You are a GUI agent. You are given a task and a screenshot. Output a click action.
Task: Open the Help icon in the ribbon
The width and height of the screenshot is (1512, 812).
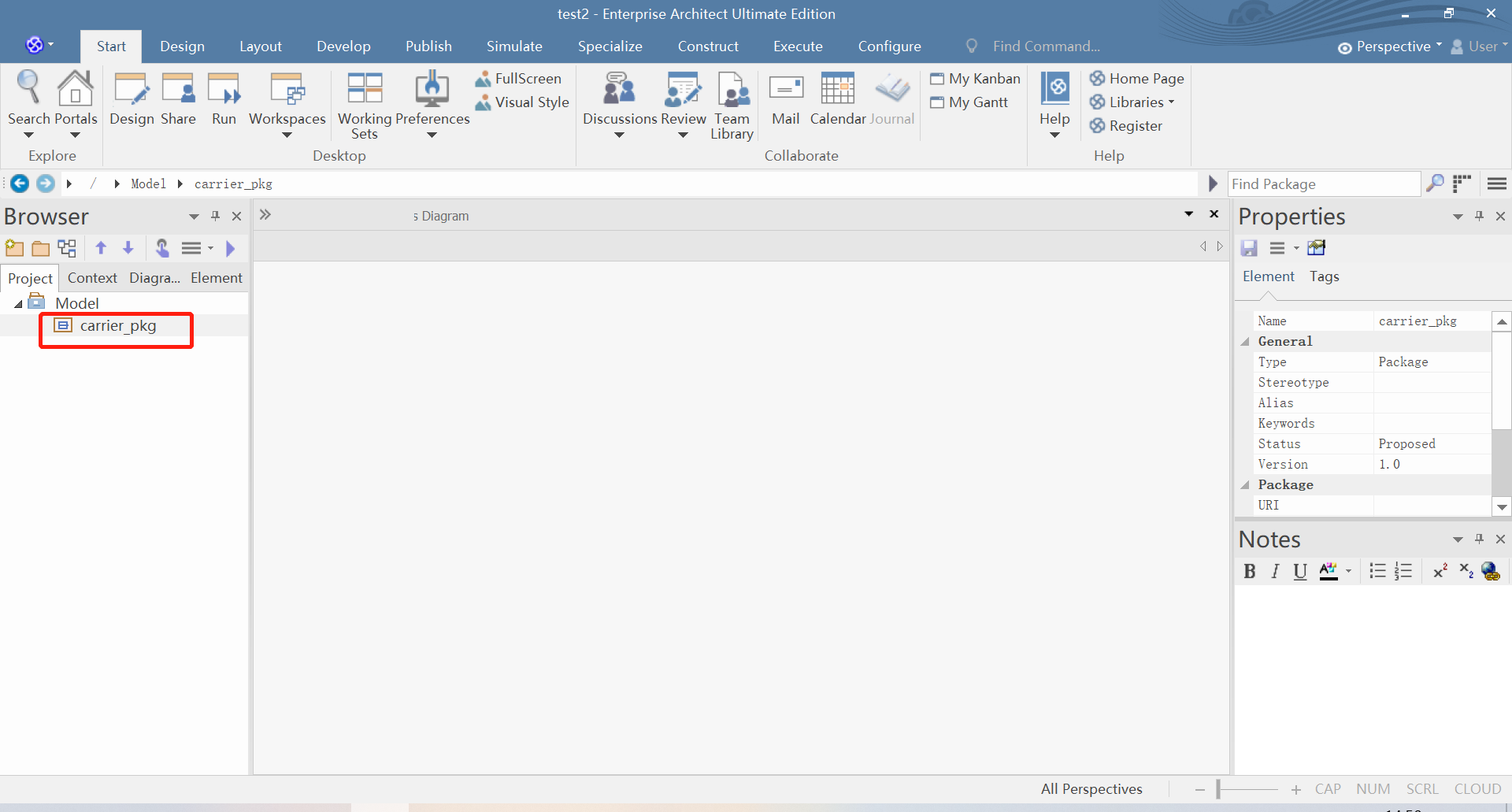pos(1054,88)
